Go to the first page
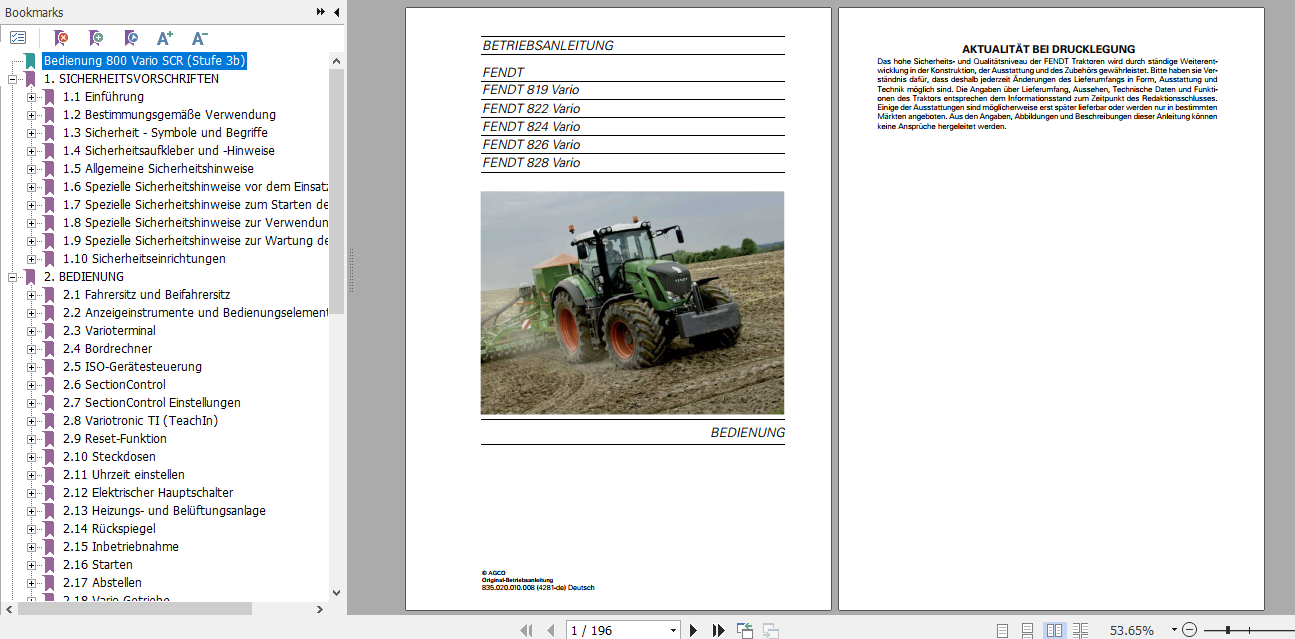1295x639 pixels. pyautogui.click(x=526, y=630)
